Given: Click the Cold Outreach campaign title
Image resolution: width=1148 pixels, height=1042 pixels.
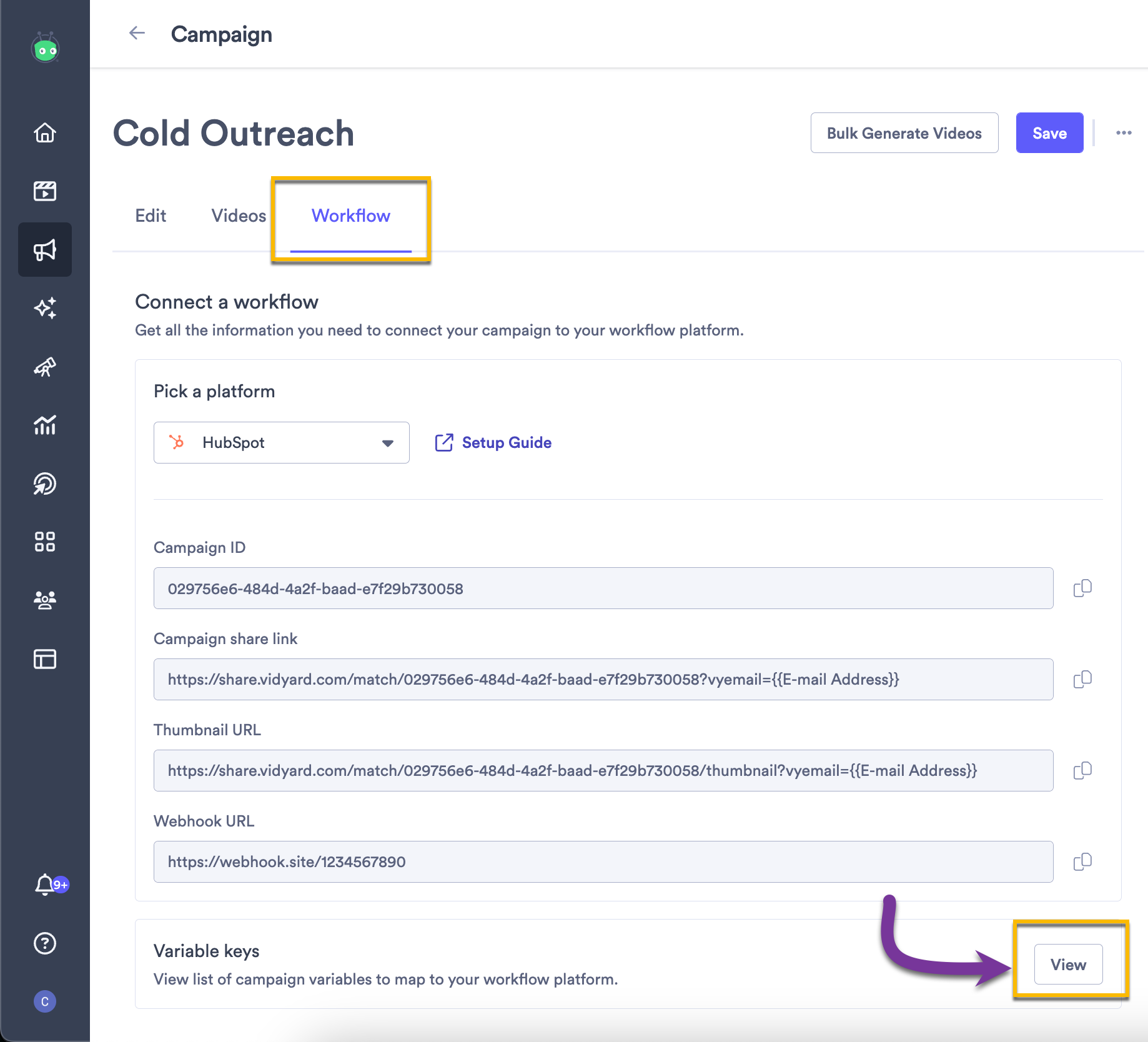Looking at the screenshot, I should tap(234, 133).
